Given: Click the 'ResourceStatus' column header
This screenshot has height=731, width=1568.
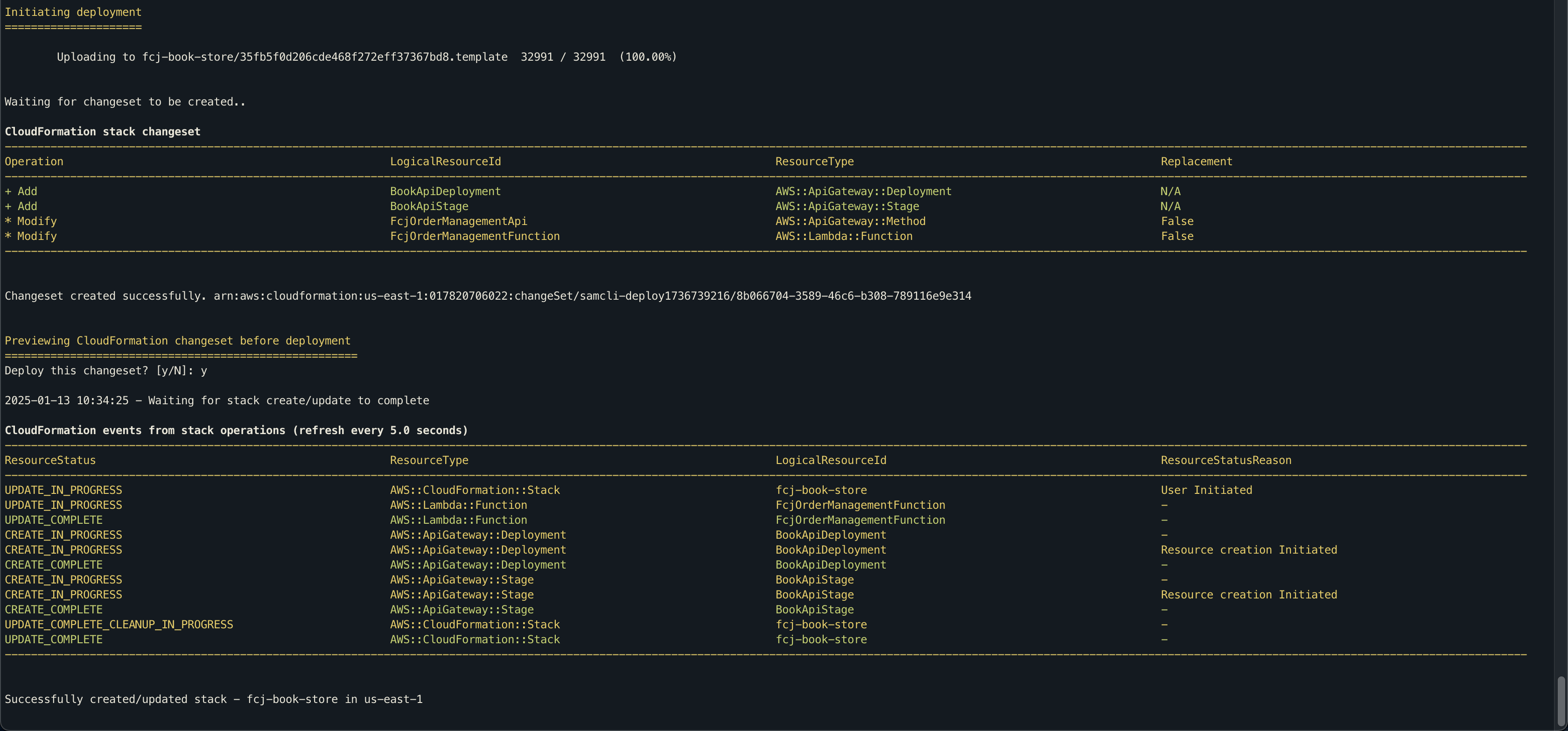Looking at the screenshot, I should tap(50, 460).
